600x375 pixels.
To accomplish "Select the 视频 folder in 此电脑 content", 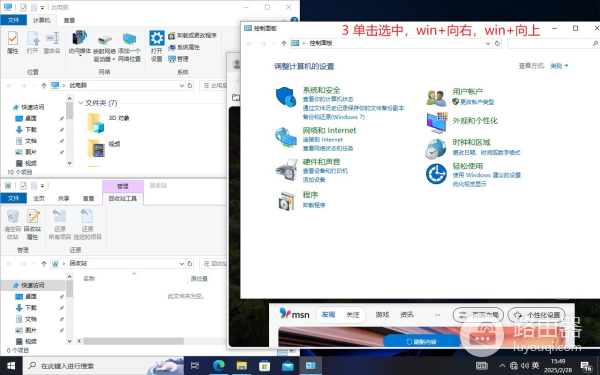I will (104, 148).
